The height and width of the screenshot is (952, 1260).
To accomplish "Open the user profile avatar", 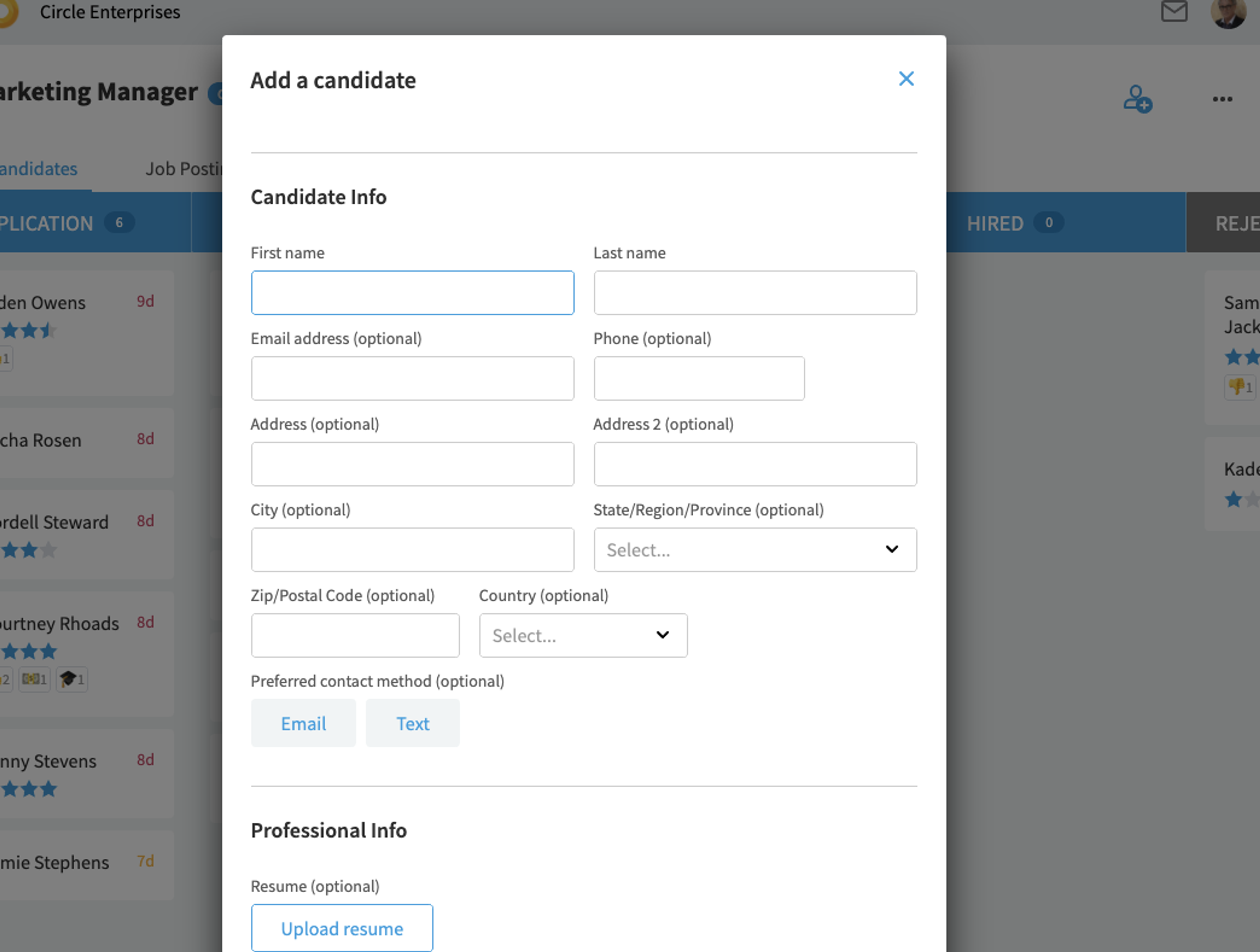I will click(1228, 12).
